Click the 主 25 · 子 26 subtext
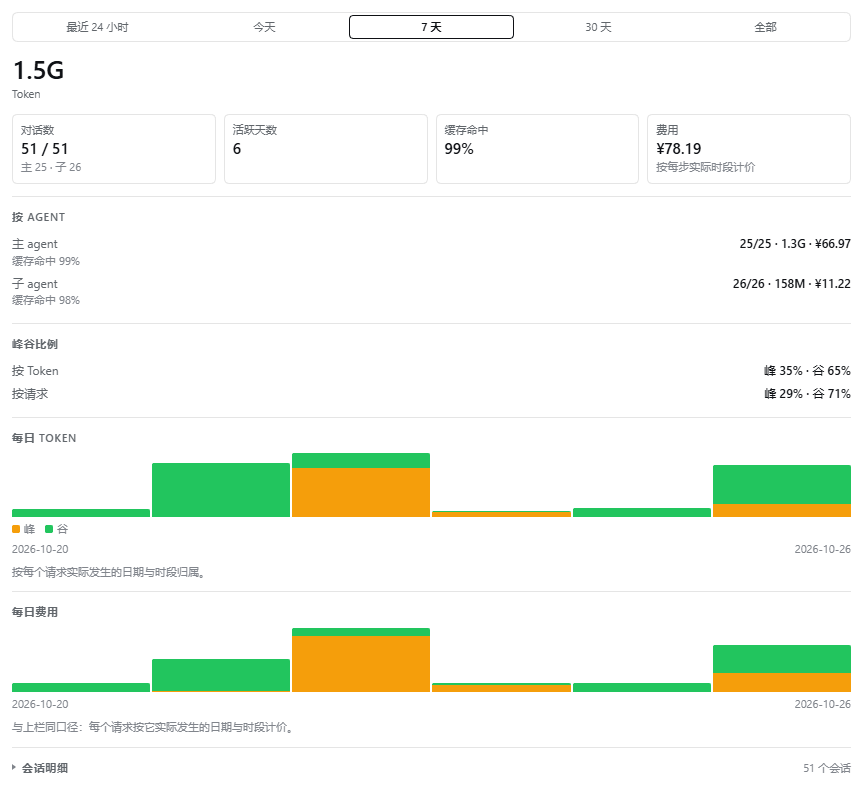 click(x=51, y=167)
